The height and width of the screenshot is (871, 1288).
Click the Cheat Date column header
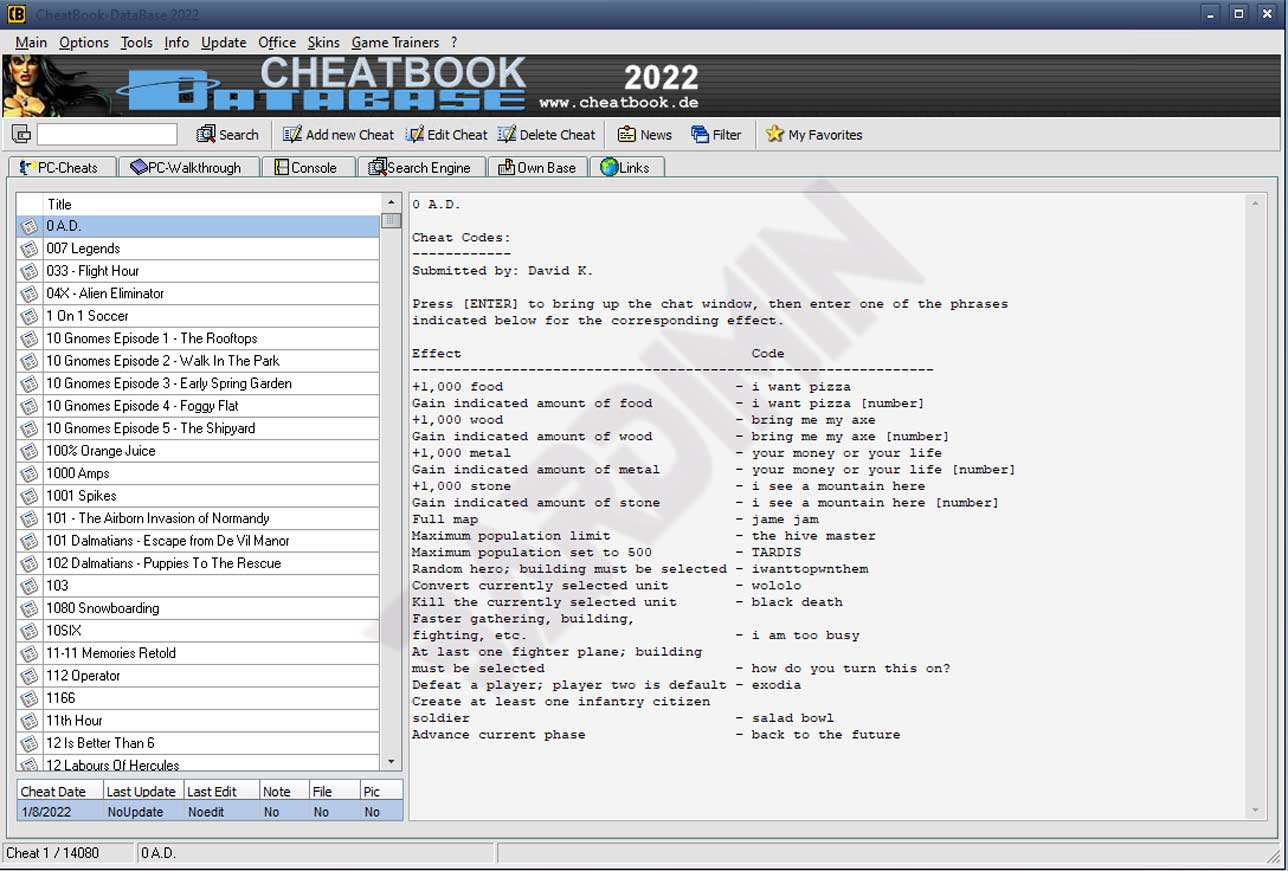pyautogui.click(x=60, y=791)
